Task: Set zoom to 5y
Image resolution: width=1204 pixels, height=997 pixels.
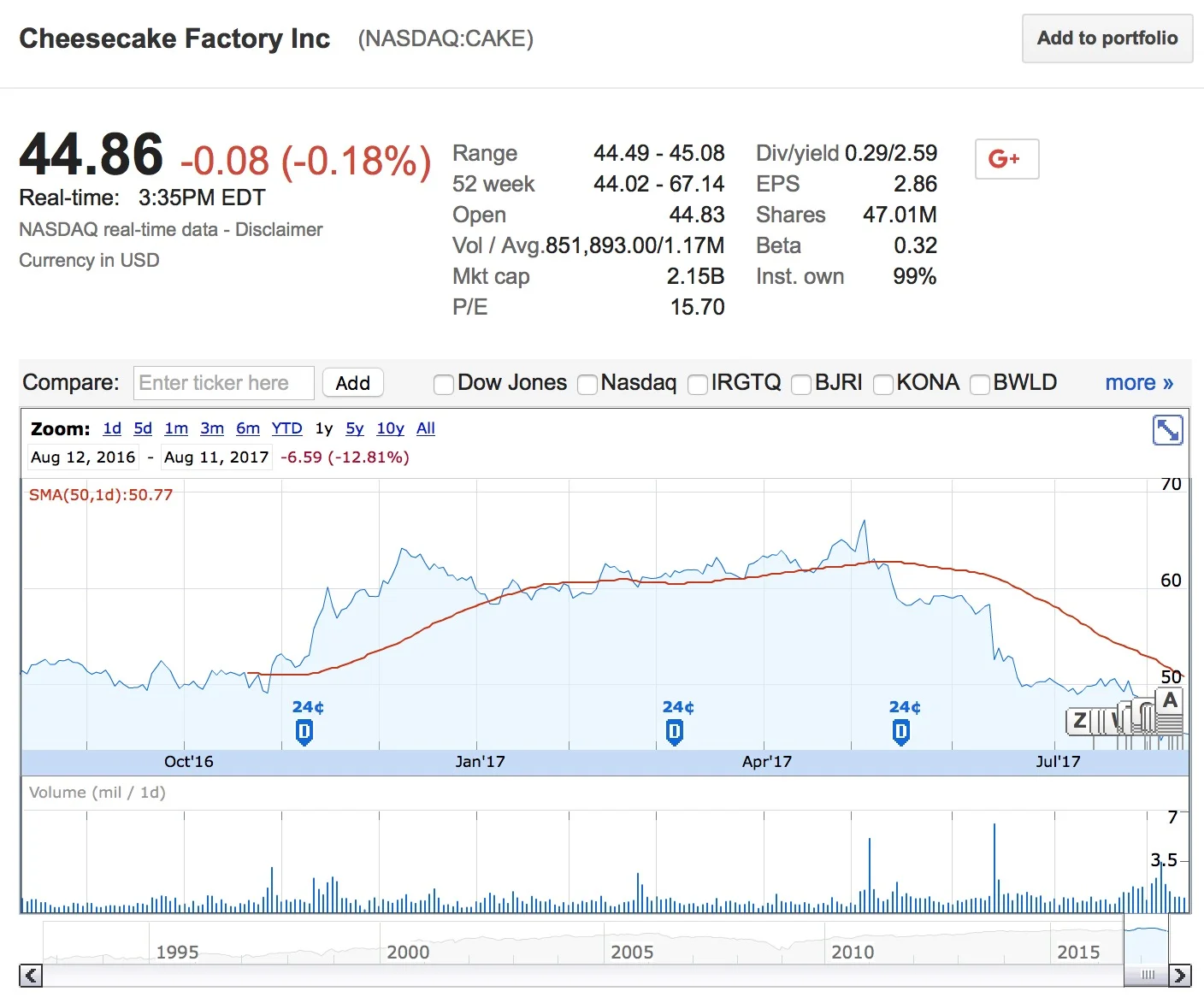Action: 355,428
